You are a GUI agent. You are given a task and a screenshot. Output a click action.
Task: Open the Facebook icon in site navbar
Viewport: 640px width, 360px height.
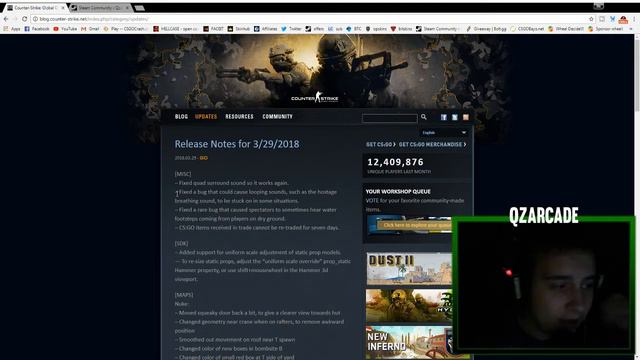click(x=444, y=117)
